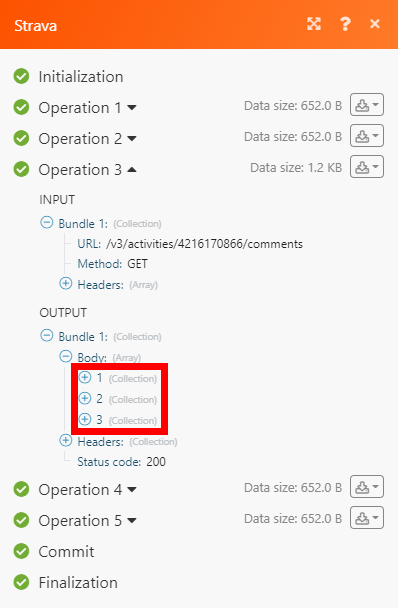Viewport: 398px width, 608px height.
Task: Collapse Operation 3 details
Action: pyautogui.click(x=132, y=169)
